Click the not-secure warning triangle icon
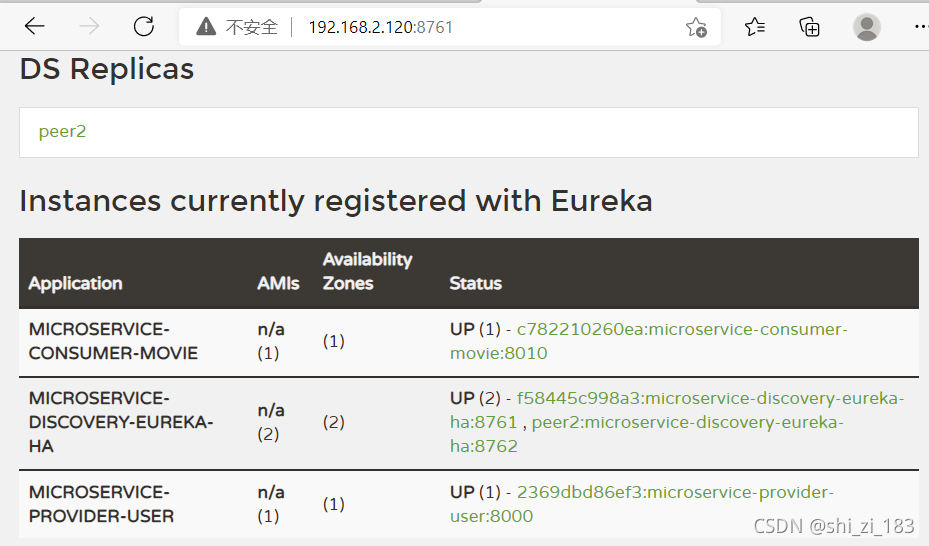Viewport: 929px width, 546px height. pyautogui.click(x=206, y=27)
